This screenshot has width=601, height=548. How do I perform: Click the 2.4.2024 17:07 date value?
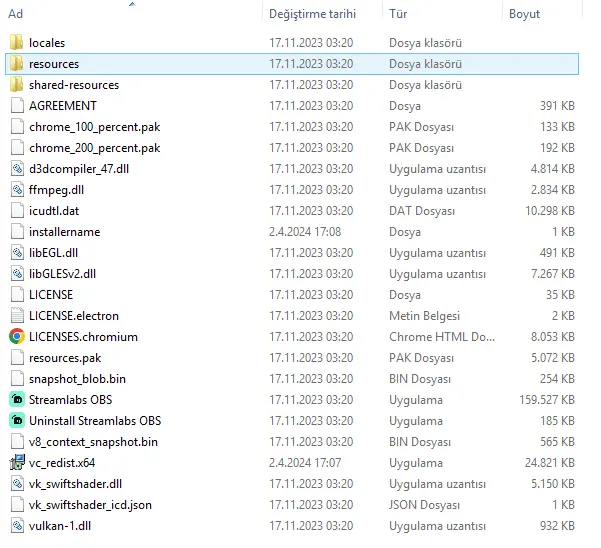click(305, 463)
